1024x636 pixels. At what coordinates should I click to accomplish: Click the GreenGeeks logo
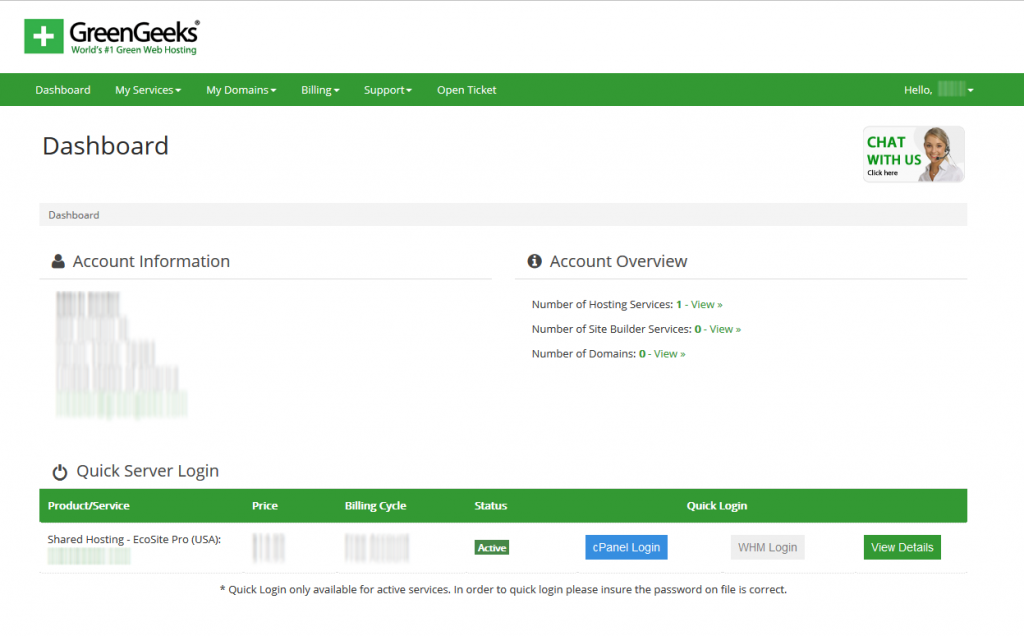click(112, 37)
